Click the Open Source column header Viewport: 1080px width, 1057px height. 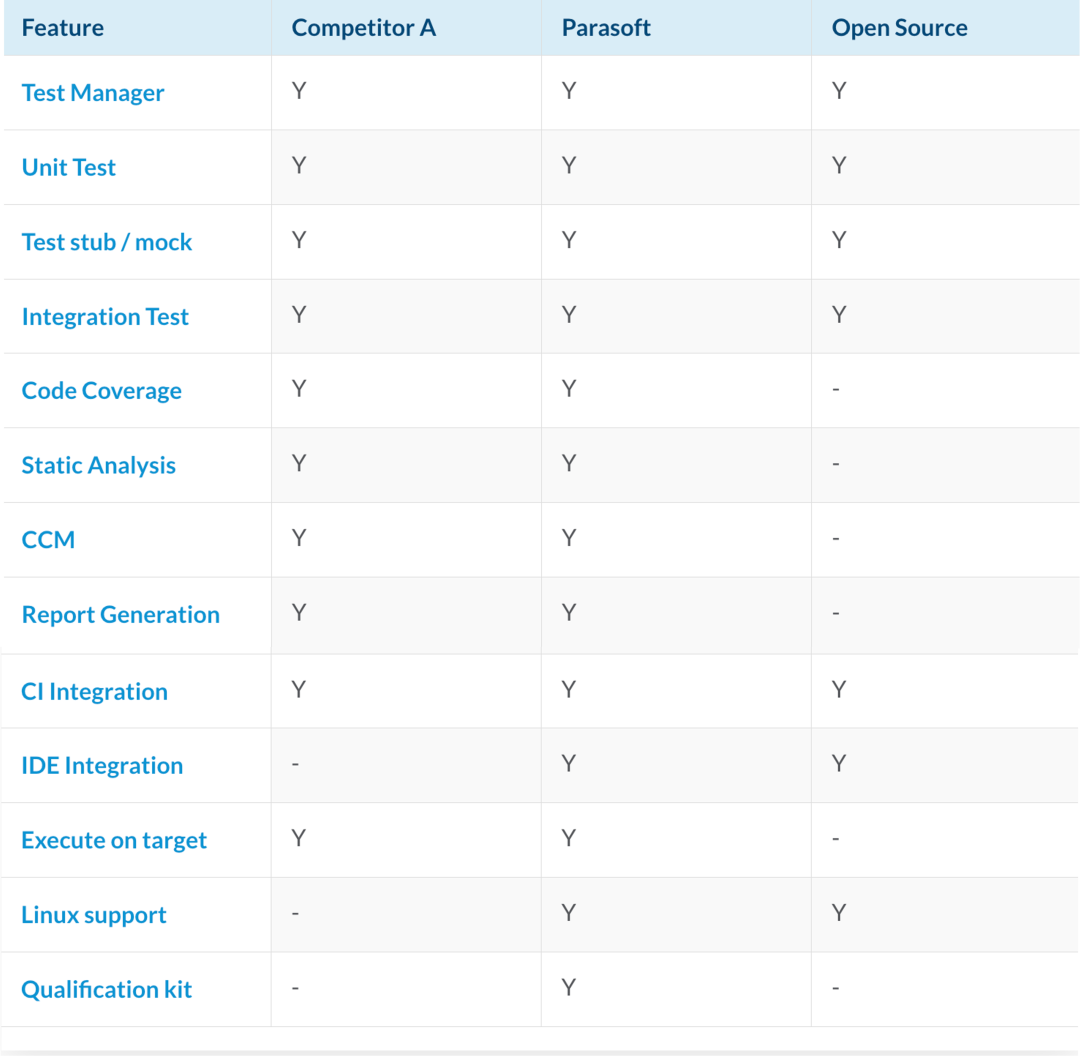pos(900,28)
